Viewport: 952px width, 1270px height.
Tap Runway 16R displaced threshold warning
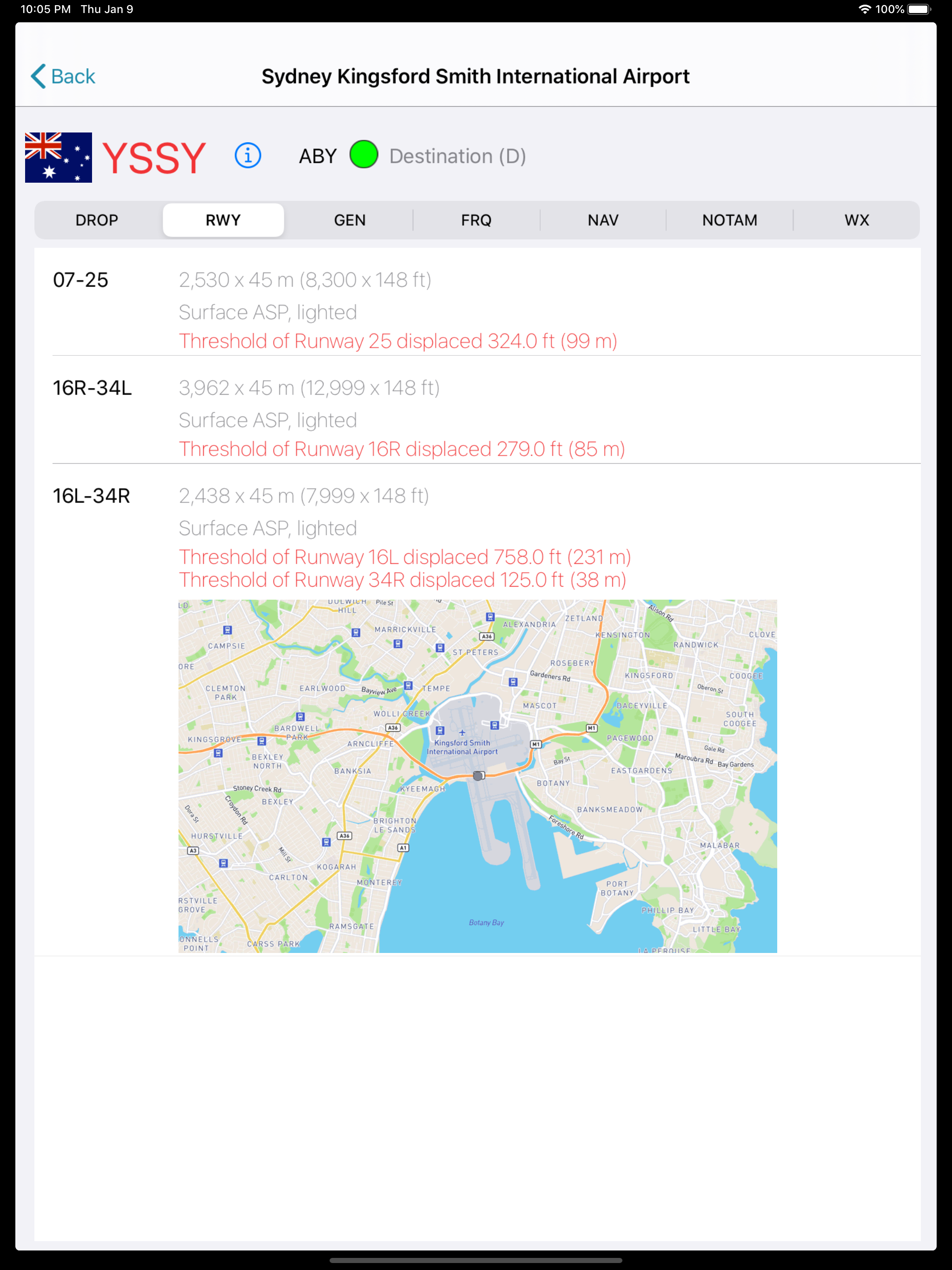pos(402,449)
